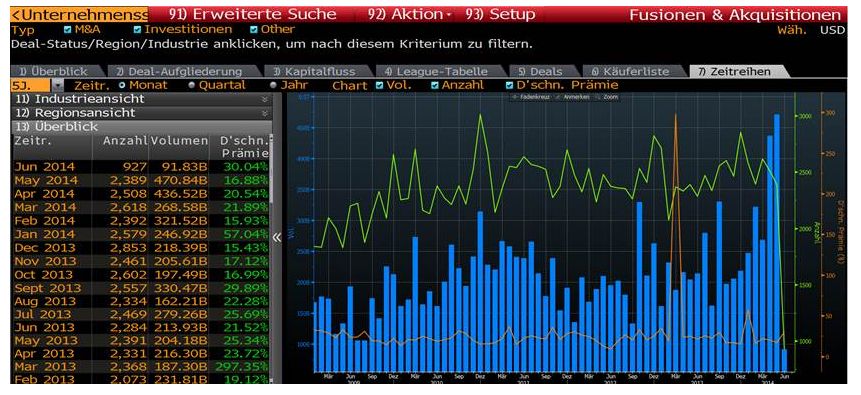Click the Oct 2013 row label
Viewport: 861px width, 395px height.
tap(44, 275)
